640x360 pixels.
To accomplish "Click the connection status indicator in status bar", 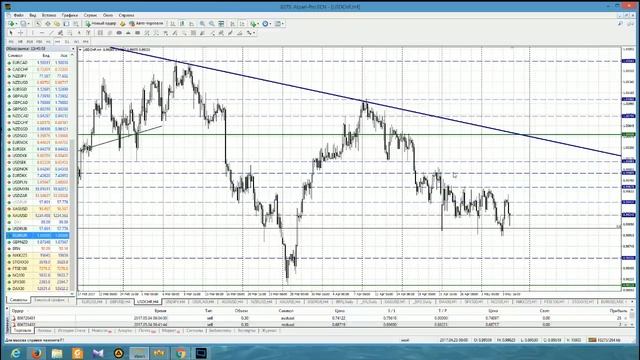I will (x=604, y=340).
